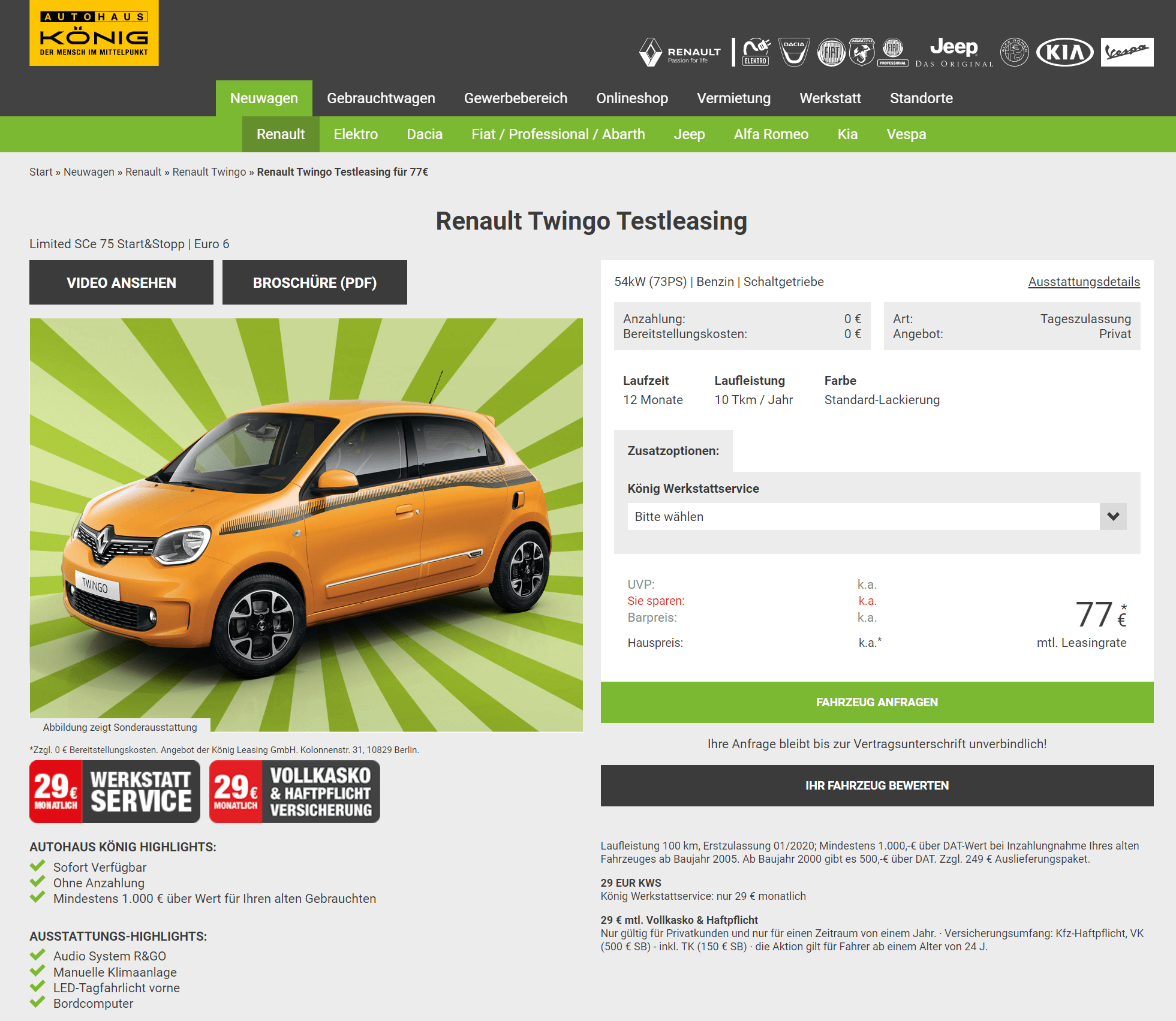Select the Dacia submenu item
The height and width of the screenshot is (1021, 1176).
(425, 134)
